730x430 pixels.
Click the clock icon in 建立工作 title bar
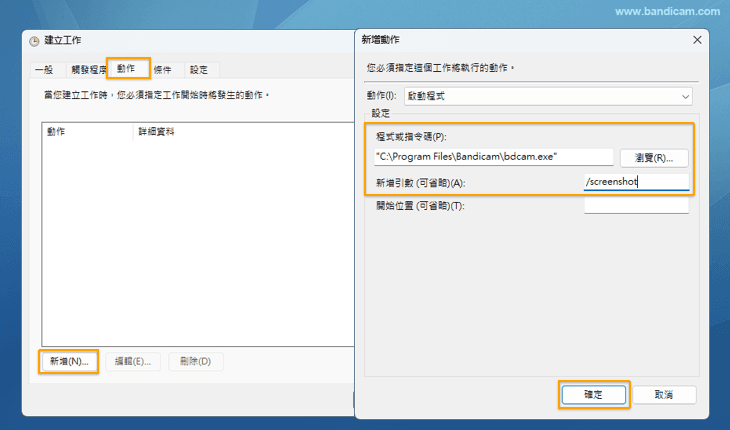34,41
